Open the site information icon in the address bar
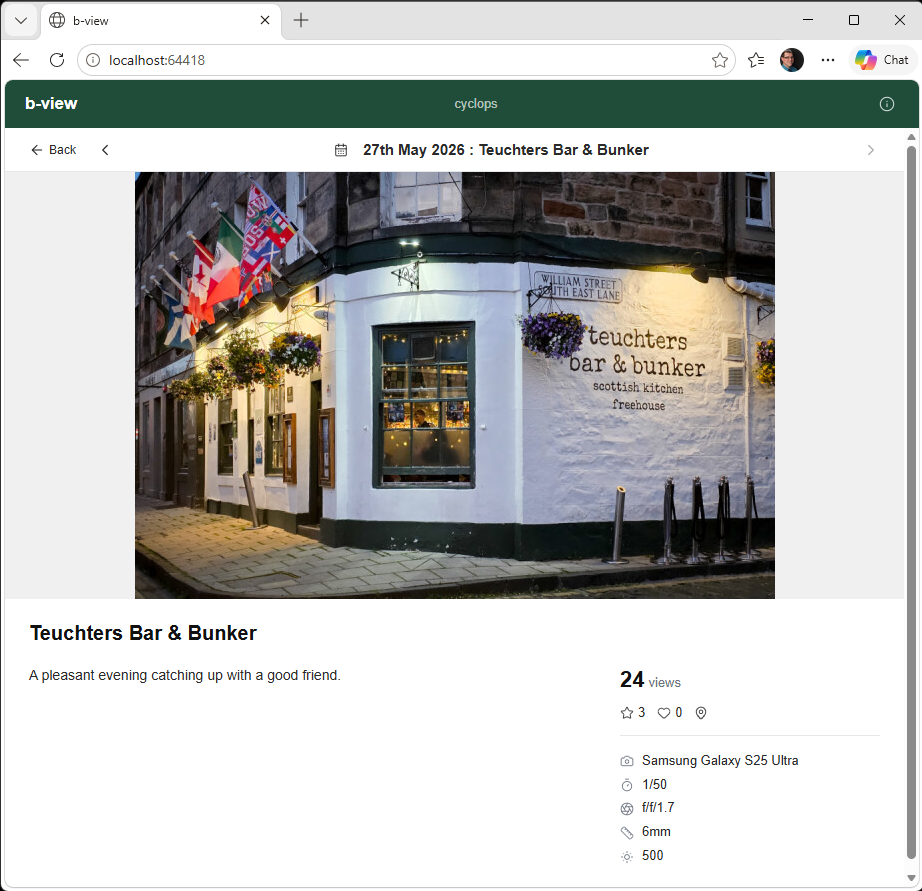This screenshot has height=891, width=922. click(93, 60)
